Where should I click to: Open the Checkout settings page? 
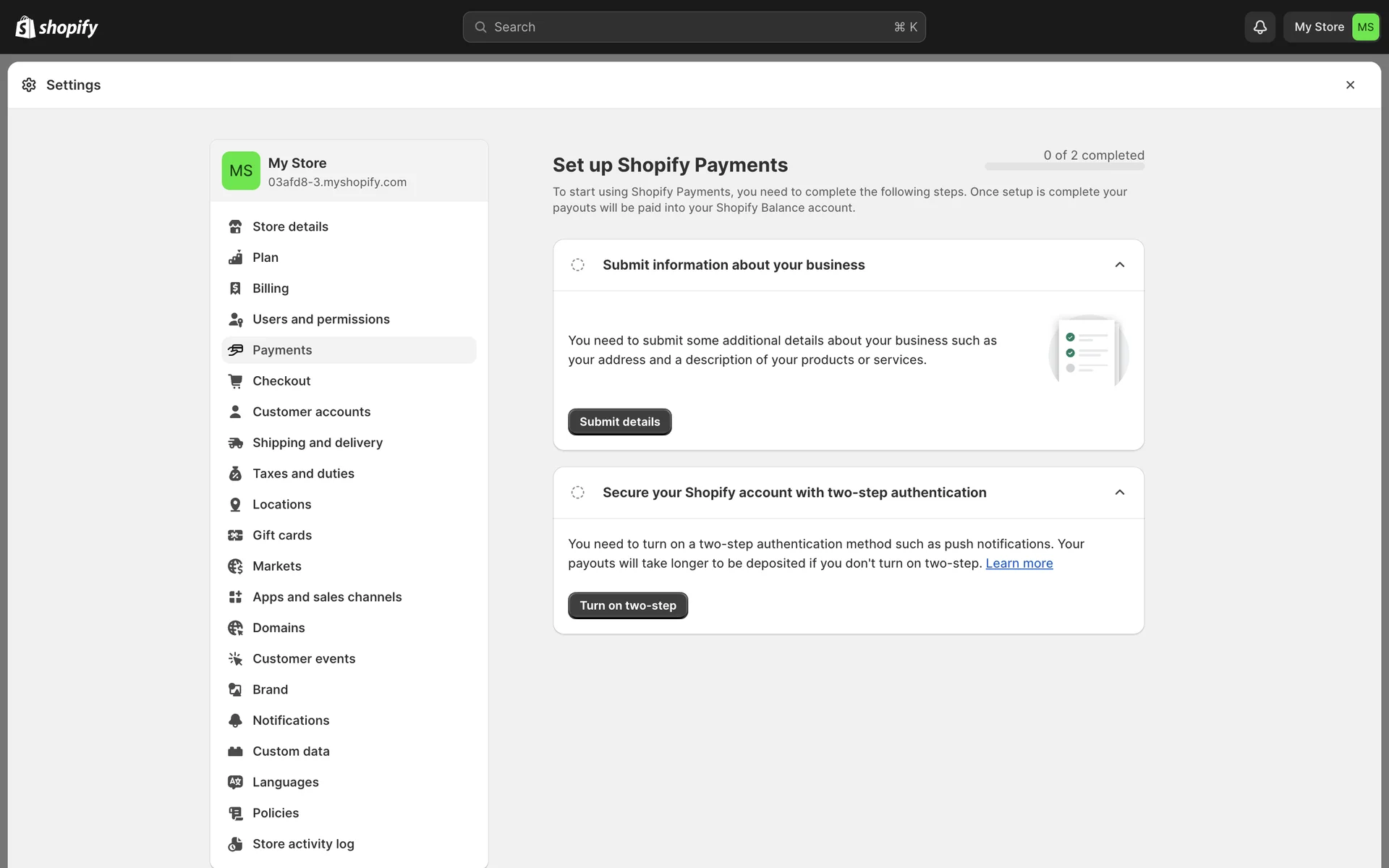pos(281,381)
